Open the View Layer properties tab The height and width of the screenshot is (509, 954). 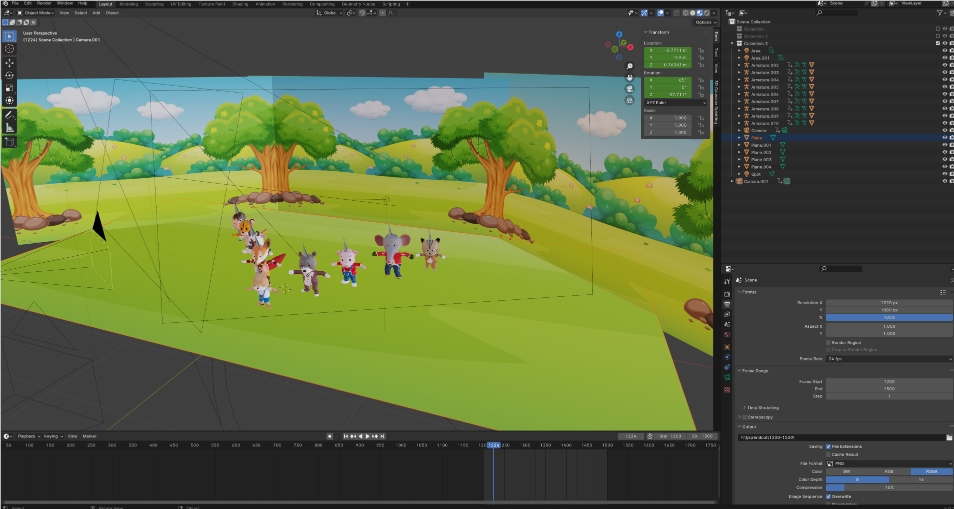tap(727, 315)
